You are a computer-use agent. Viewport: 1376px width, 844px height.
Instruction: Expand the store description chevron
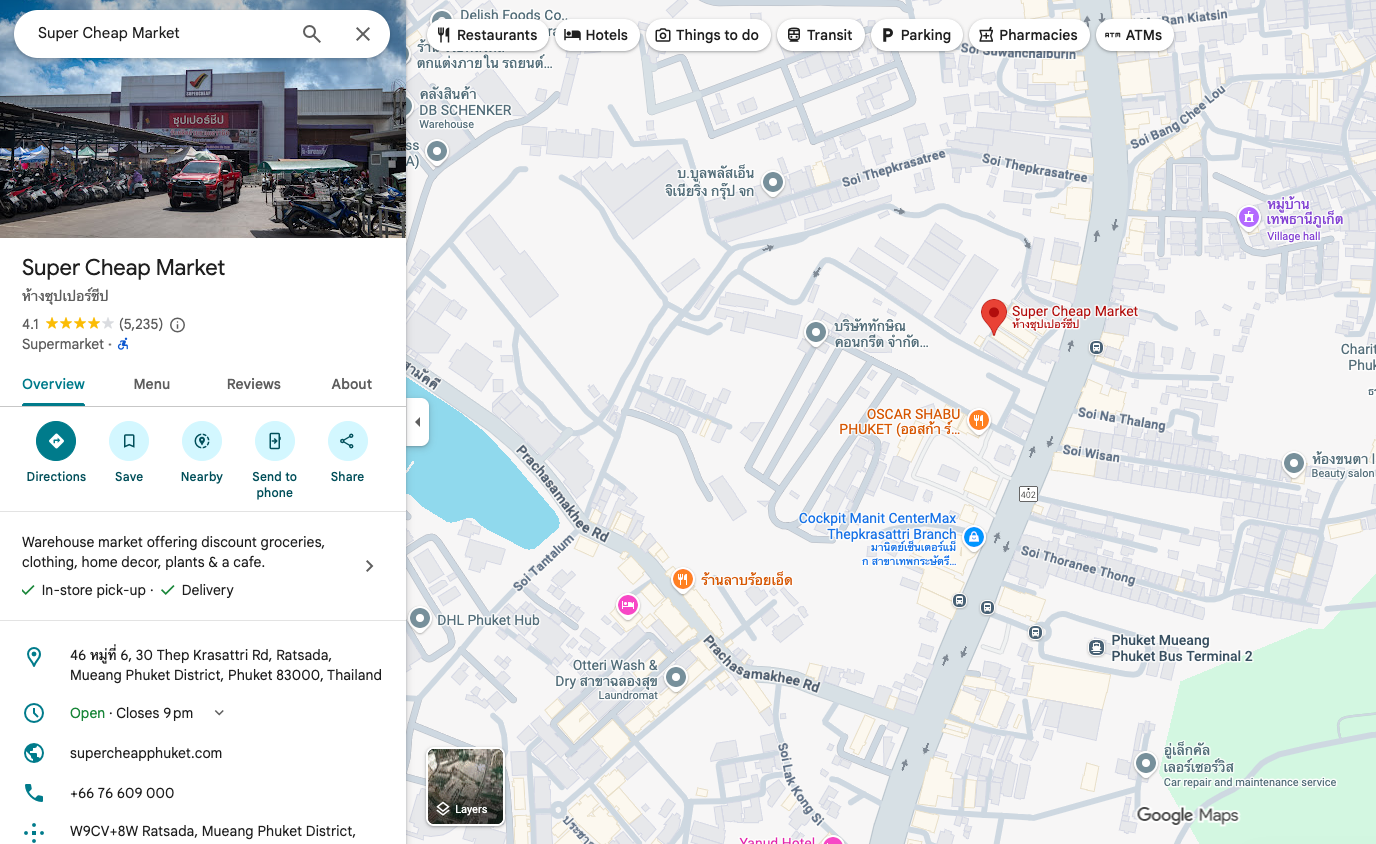click(369, 566)
